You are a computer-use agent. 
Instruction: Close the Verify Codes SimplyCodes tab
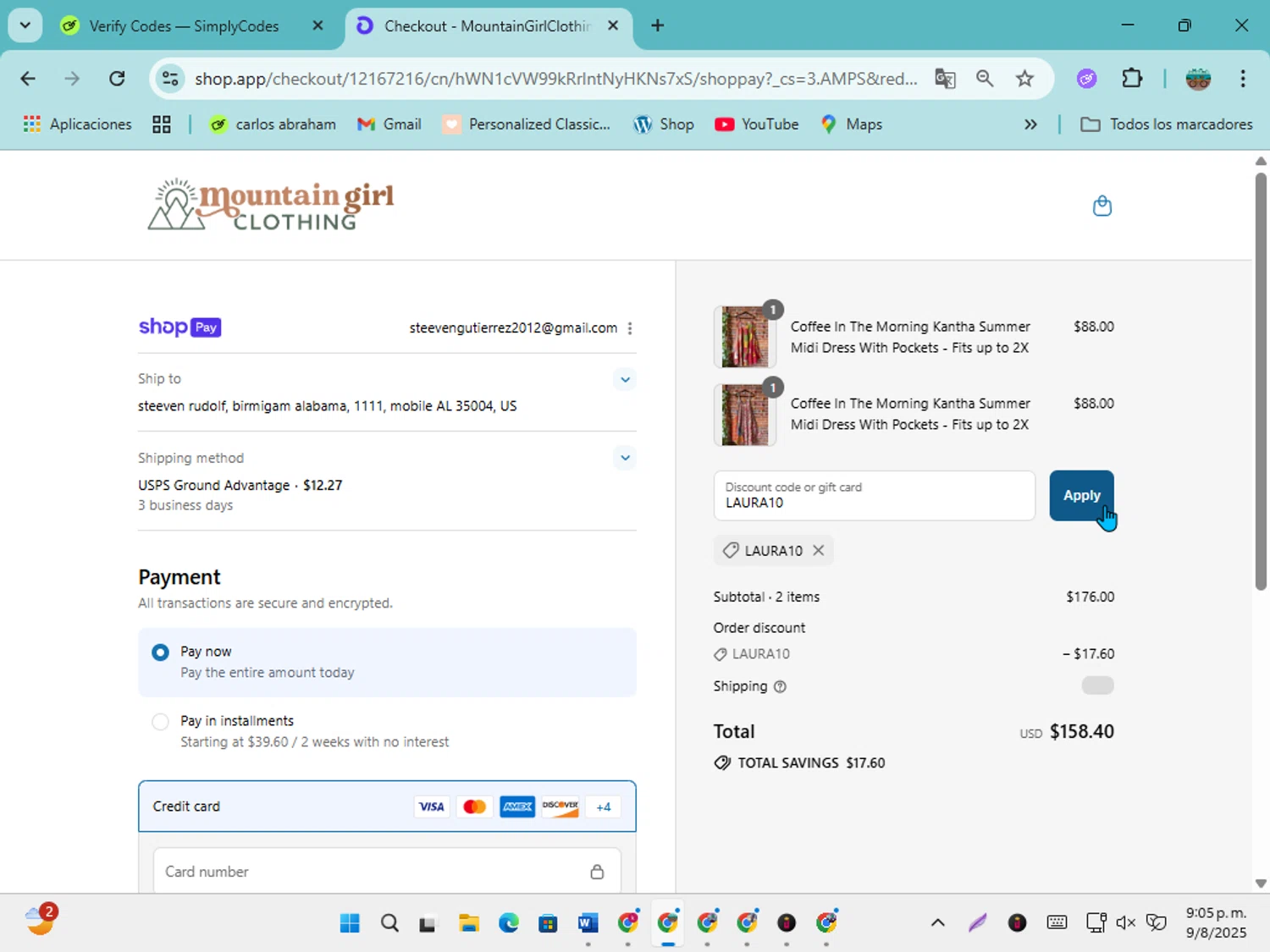(317, 25)
